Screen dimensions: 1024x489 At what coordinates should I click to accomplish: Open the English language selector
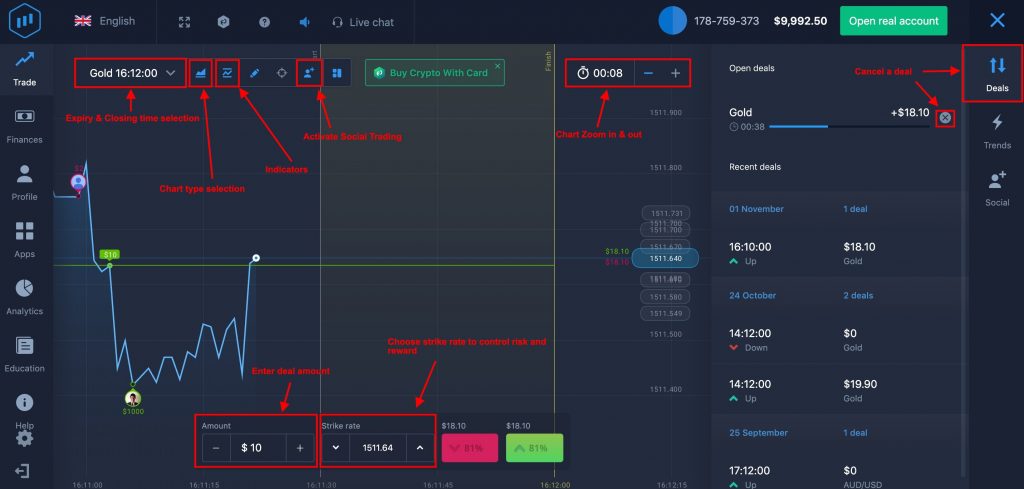104,21
